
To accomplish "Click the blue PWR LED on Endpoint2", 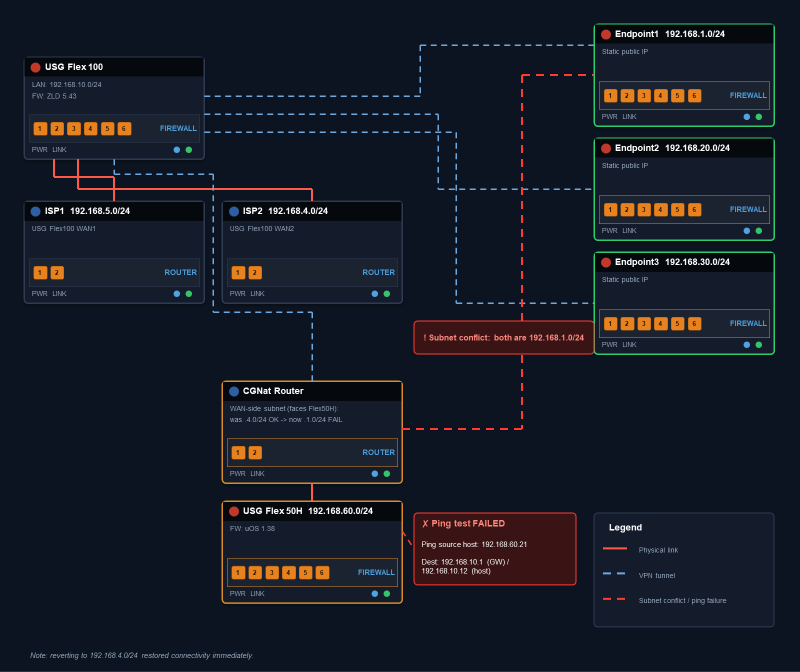I will (x=746, y=231).
